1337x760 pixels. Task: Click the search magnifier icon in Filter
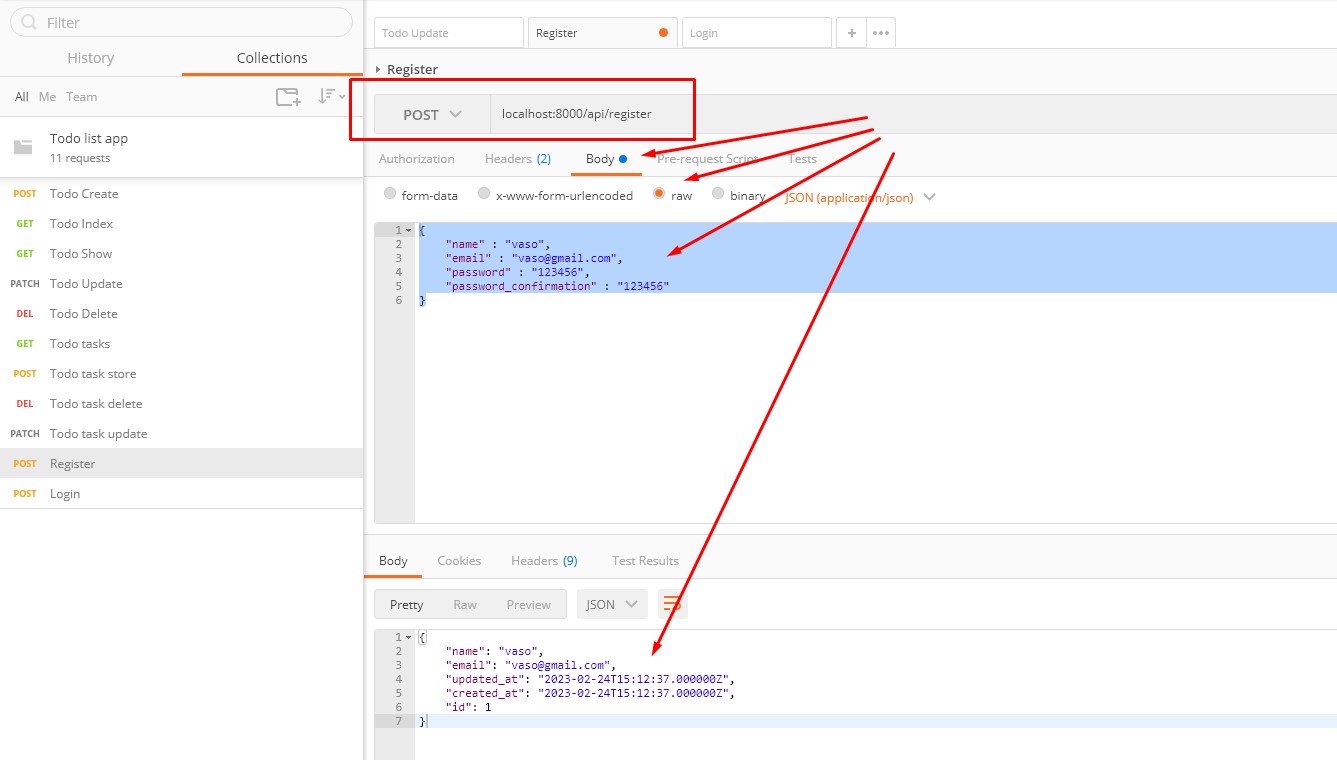(29, 22)
